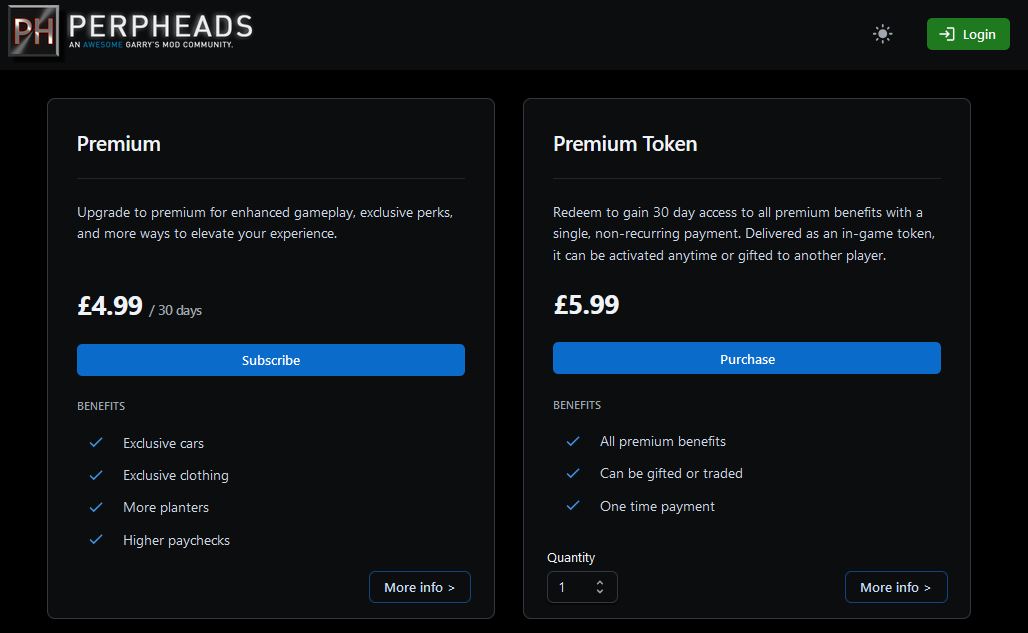Click the Quantity number input field
Screen dimensions: 1028x633
(x=570, y=587)
